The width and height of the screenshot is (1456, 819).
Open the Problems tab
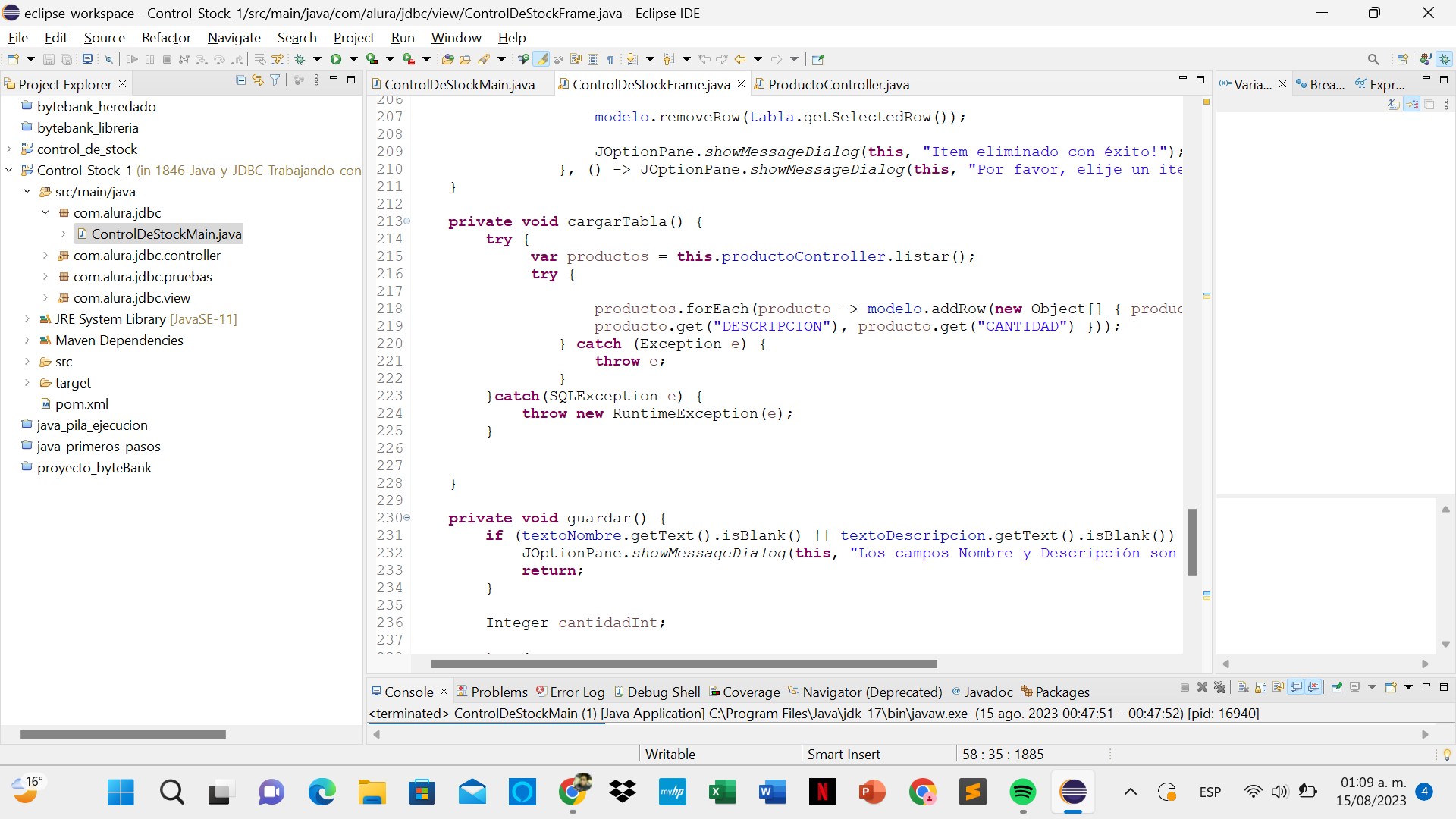click(492, 692)
